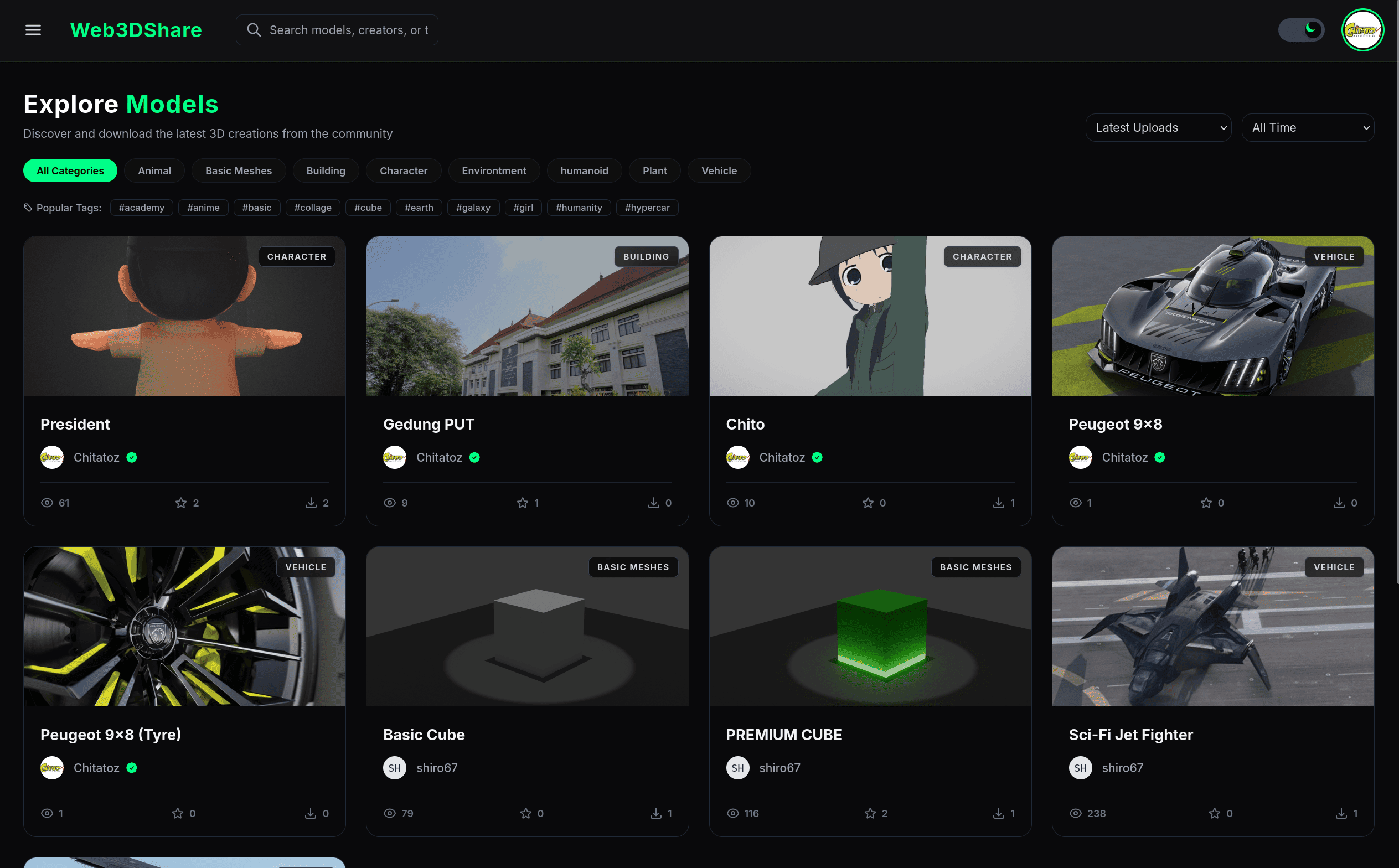Select the #hypercar tag
The image size is (1399, 868).
[x=647, y=207]
